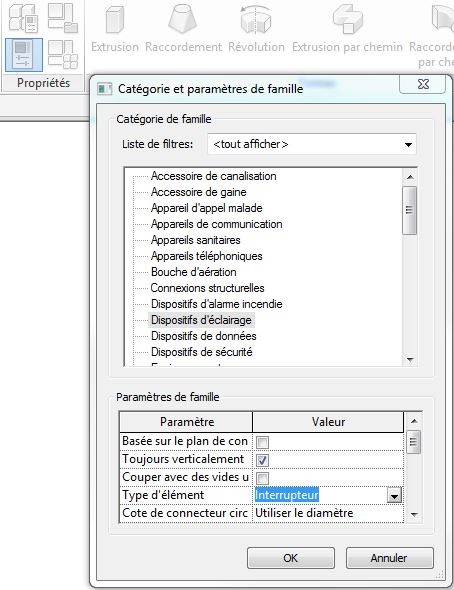454x590 pixels.
Task: Click the family types icon in Propriétés panel
Action: coord(62,55)
